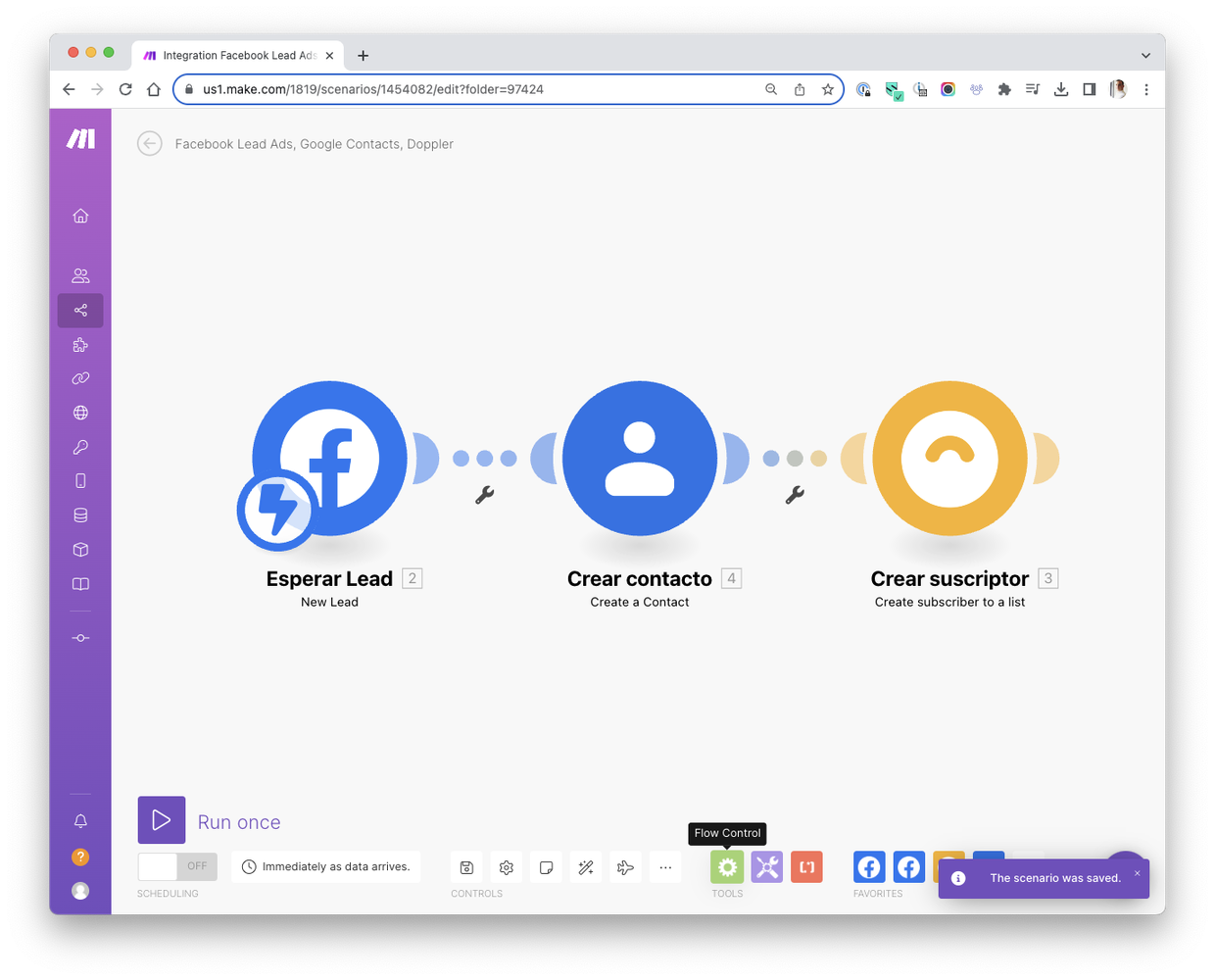Screen dimensions: 1215x980
Task: Open the green Flow Control tool
Action: click(727, 867)
